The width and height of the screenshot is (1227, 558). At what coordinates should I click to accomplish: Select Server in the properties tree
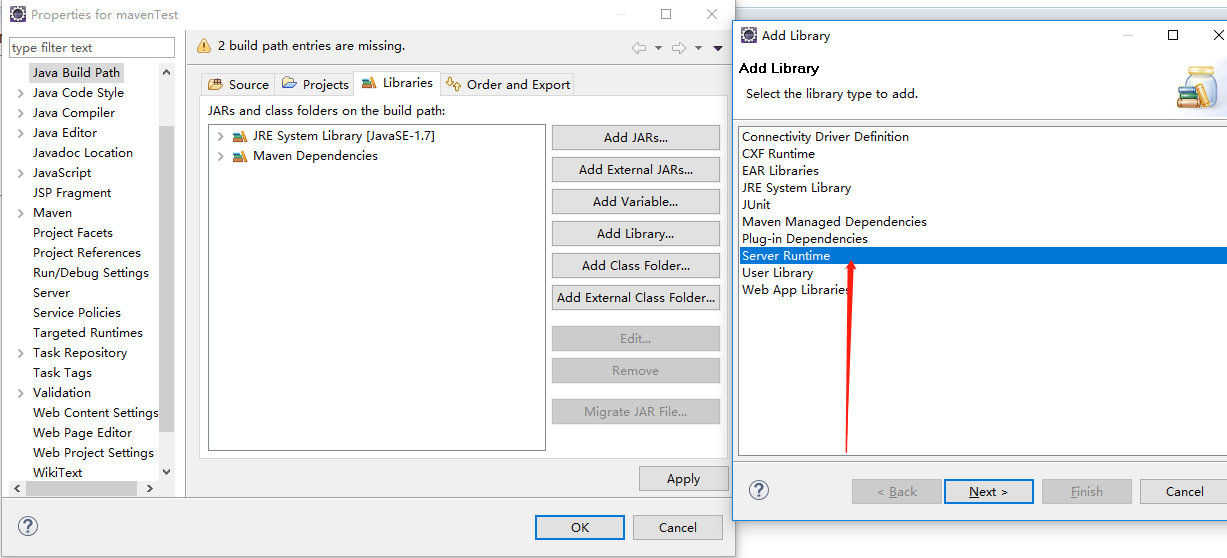[x=51, y=293]
